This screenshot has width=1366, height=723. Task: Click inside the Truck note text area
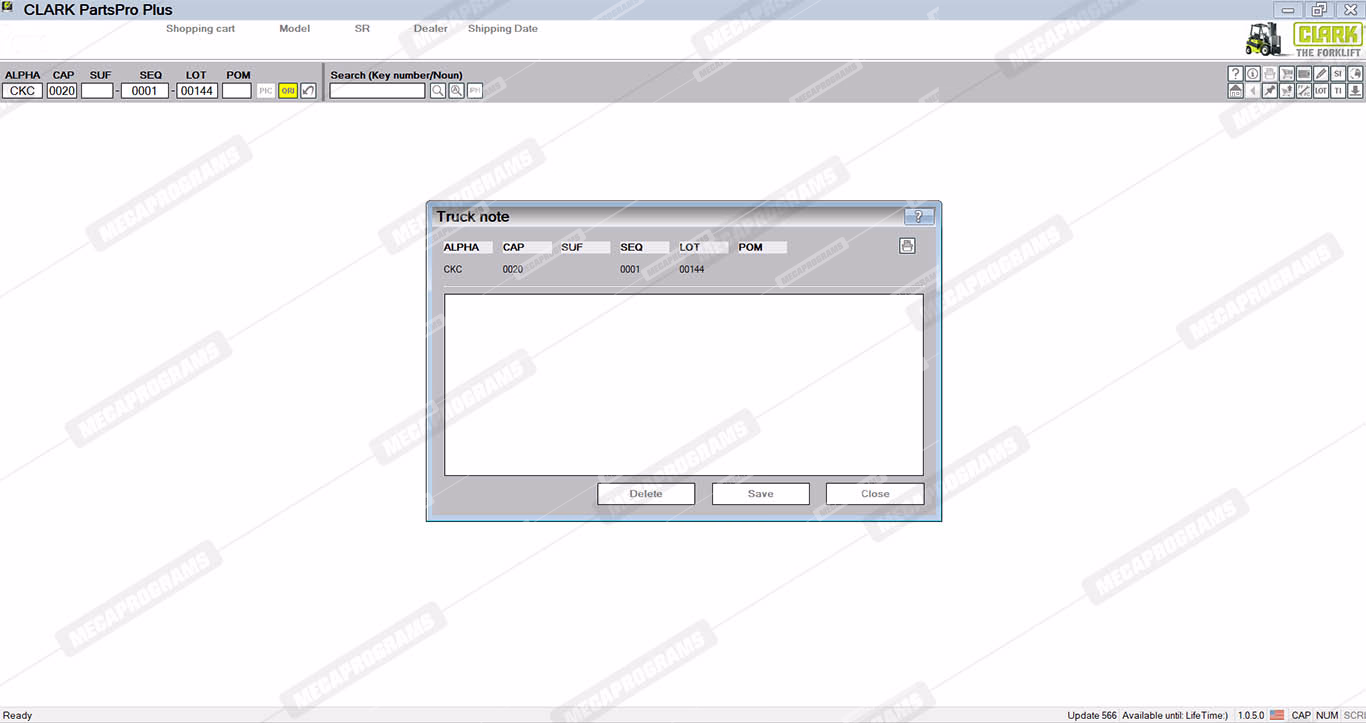click(683, 384)
